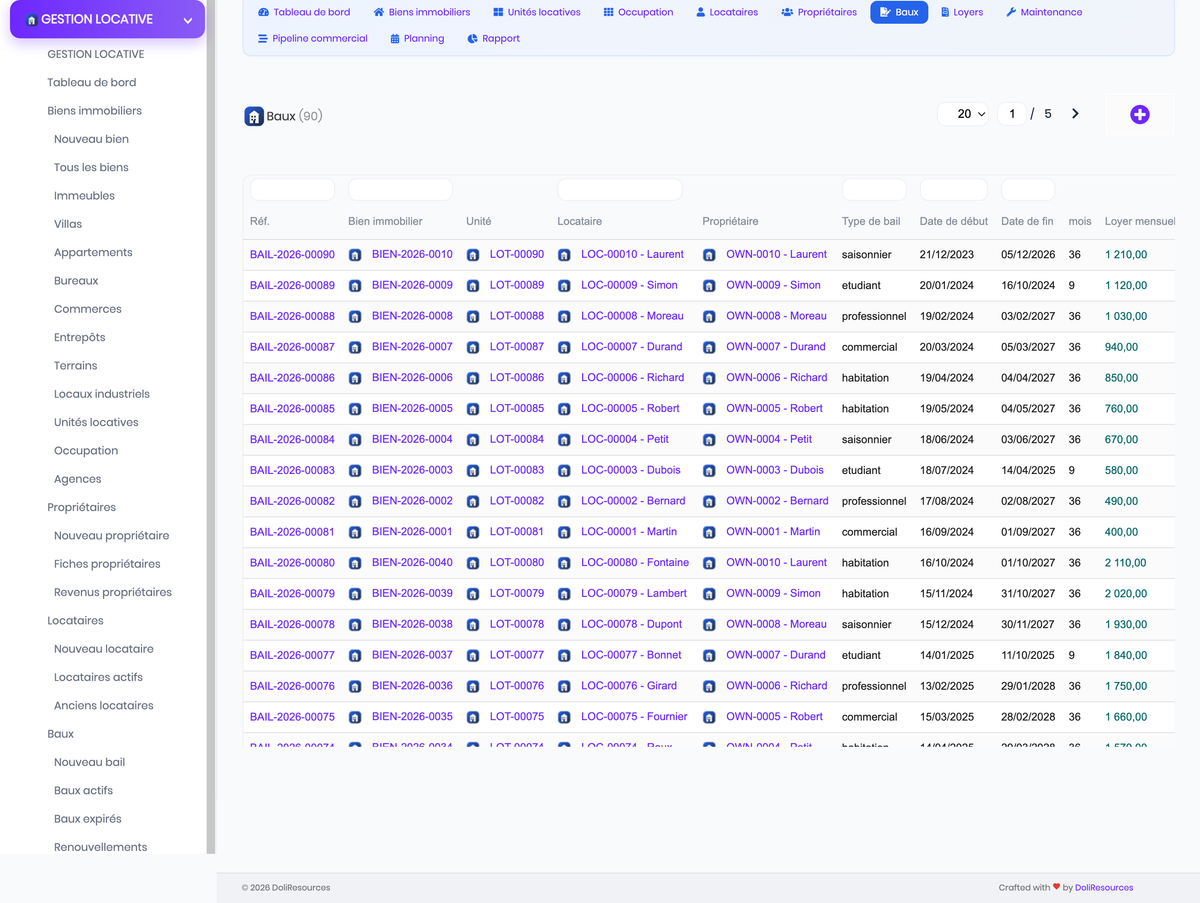Click the property icon beside BIEN-2026-0040

(x=355, y=563)
